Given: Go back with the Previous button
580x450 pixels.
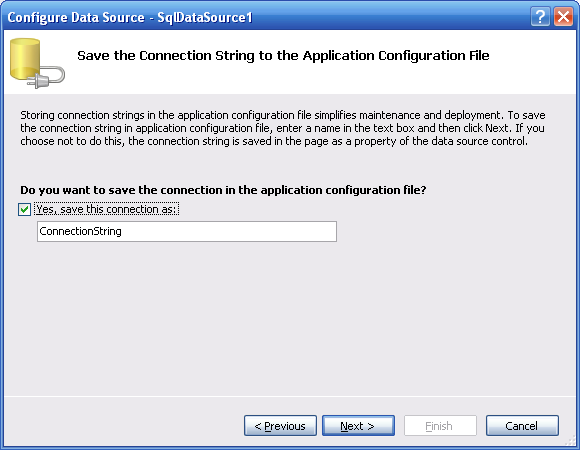Looking at the screenshot, I should [280, 426].
